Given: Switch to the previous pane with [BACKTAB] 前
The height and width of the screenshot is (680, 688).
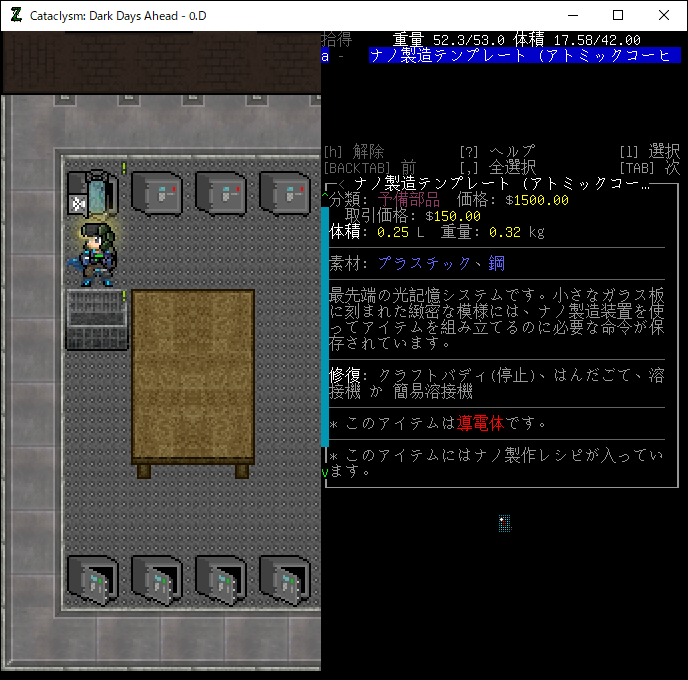Looking at the screenshot, I should (369, 167).
